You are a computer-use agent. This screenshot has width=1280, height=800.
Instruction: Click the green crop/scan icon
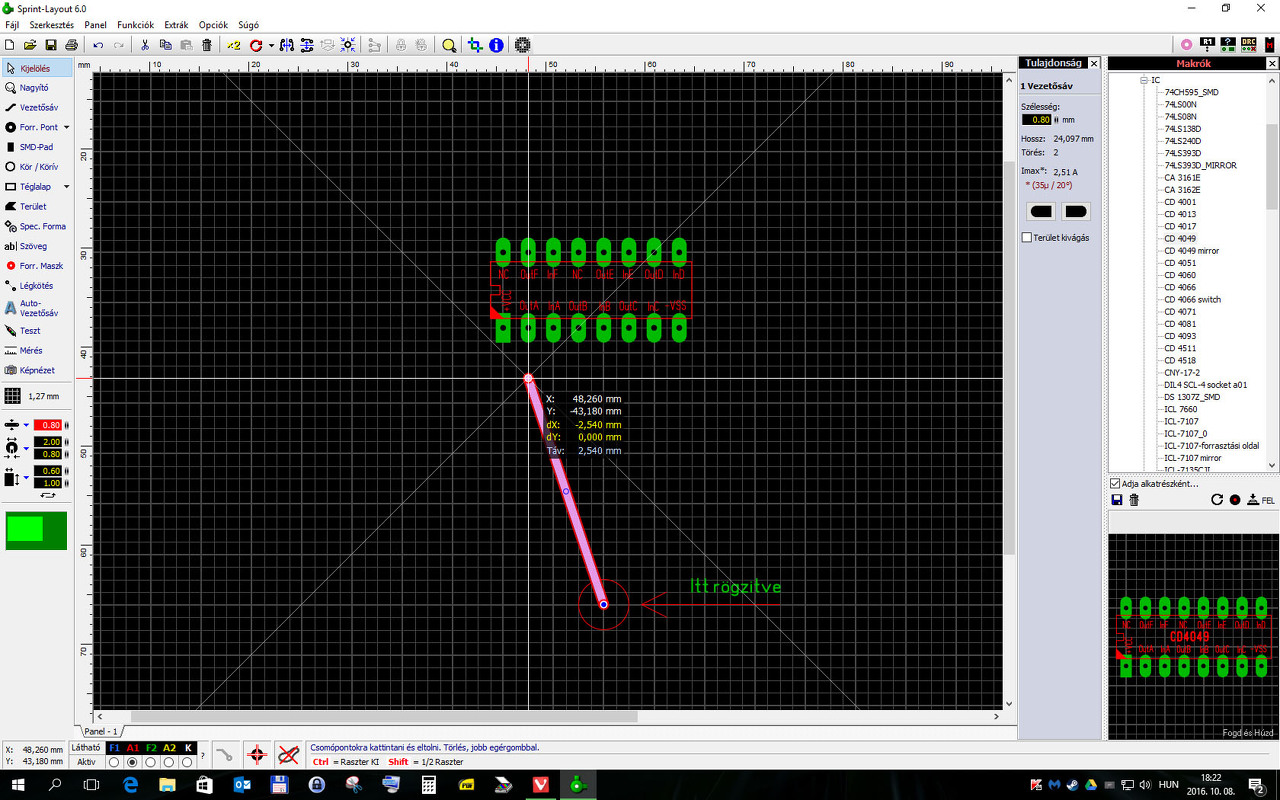click(x=476, y=45)
